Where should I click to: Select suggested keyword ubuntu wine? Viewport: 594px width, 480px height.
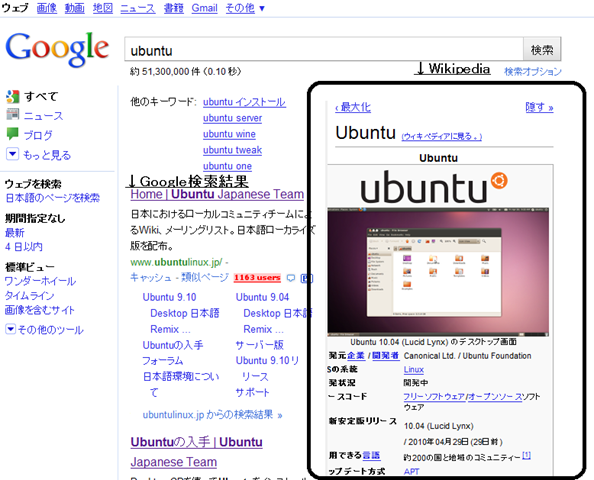(x=229, y=134)
